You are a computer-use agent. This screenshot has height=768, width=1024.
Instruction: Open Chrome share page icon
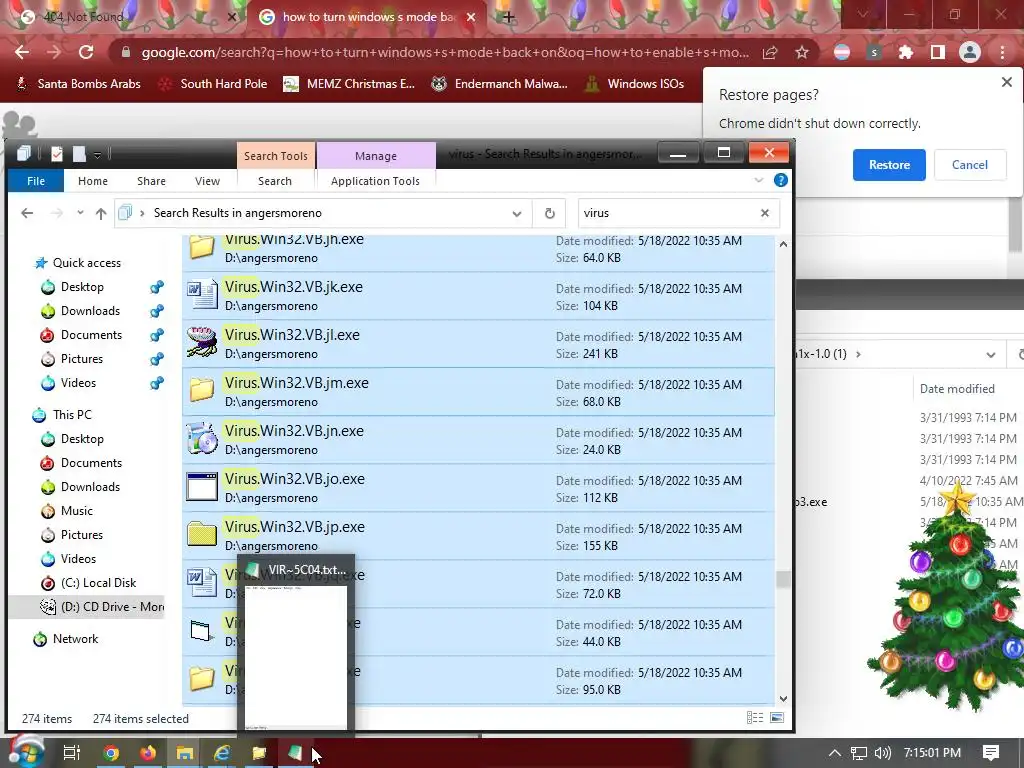point(770,52)
